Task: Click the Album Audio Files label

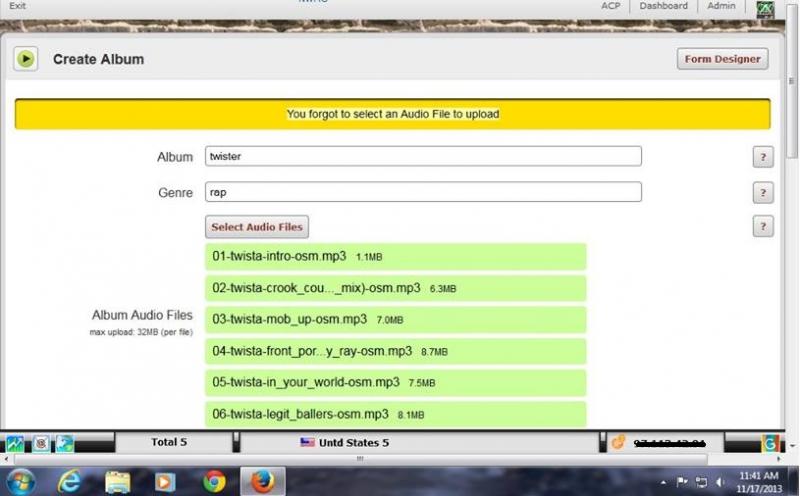Action: (142, 315)
